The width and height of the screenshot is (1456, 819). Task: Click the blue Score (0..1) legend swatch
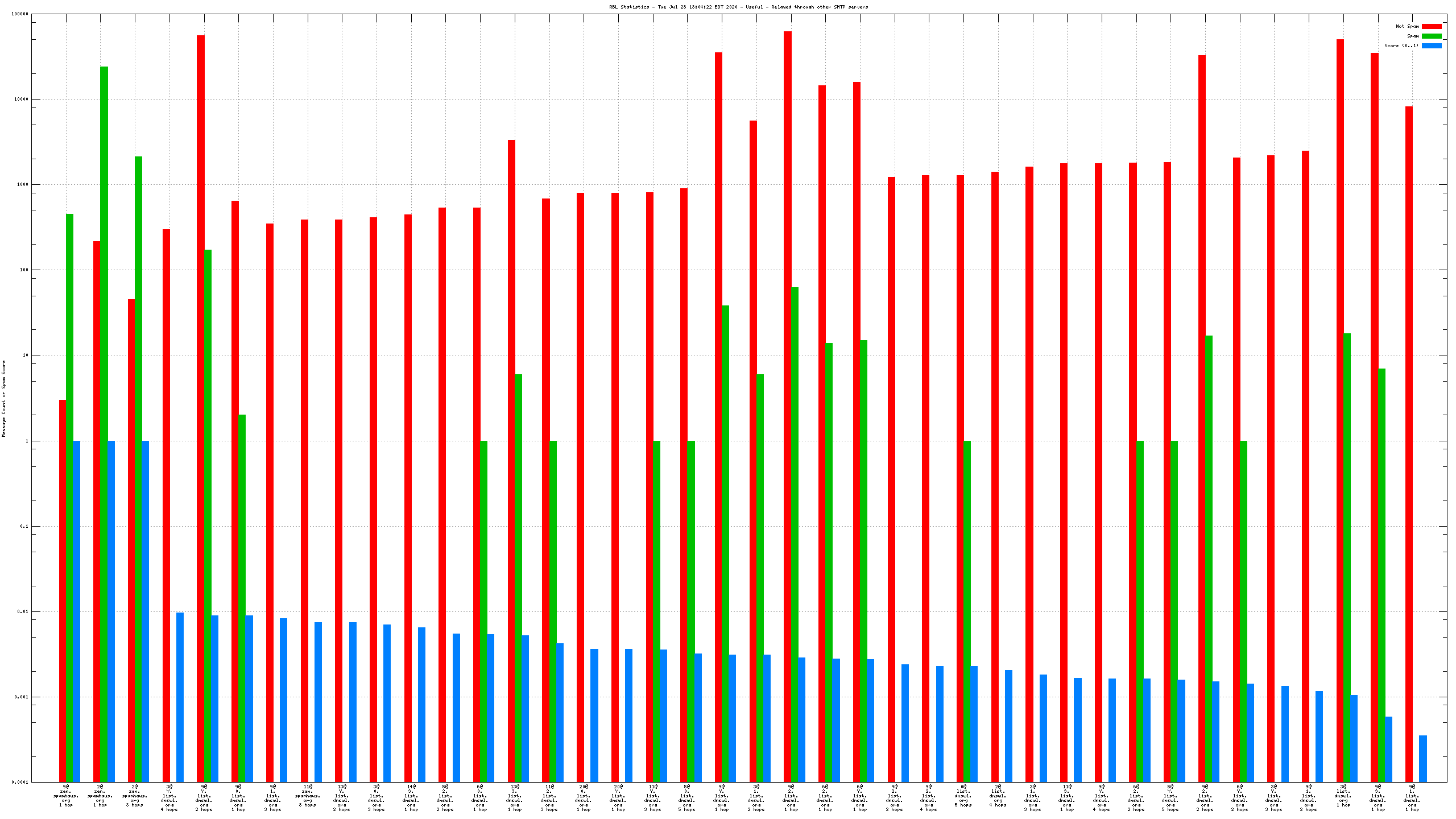(1432, 45)
